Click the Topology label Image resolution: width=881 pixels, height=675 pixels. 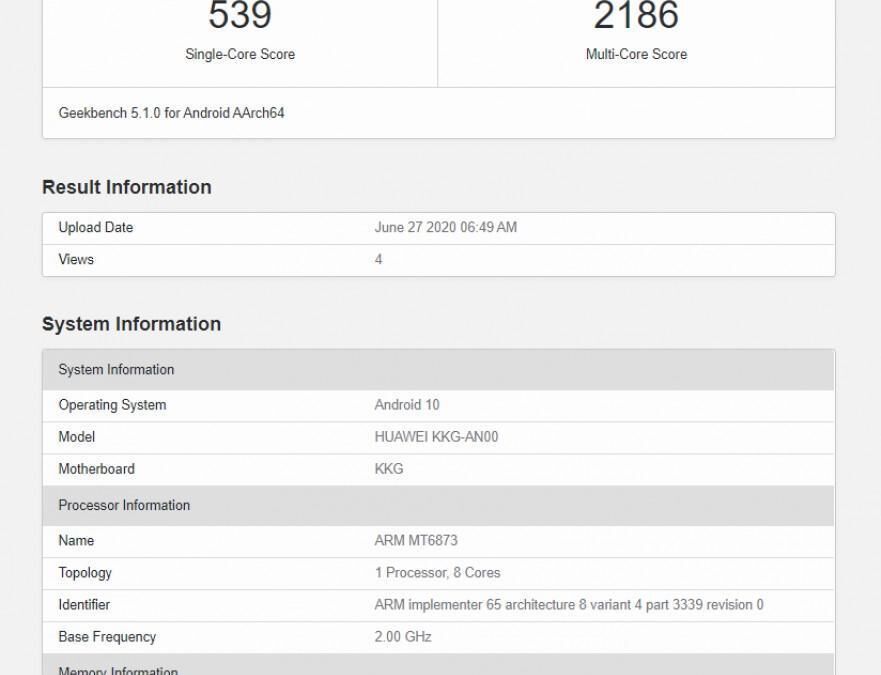[85, 573]
